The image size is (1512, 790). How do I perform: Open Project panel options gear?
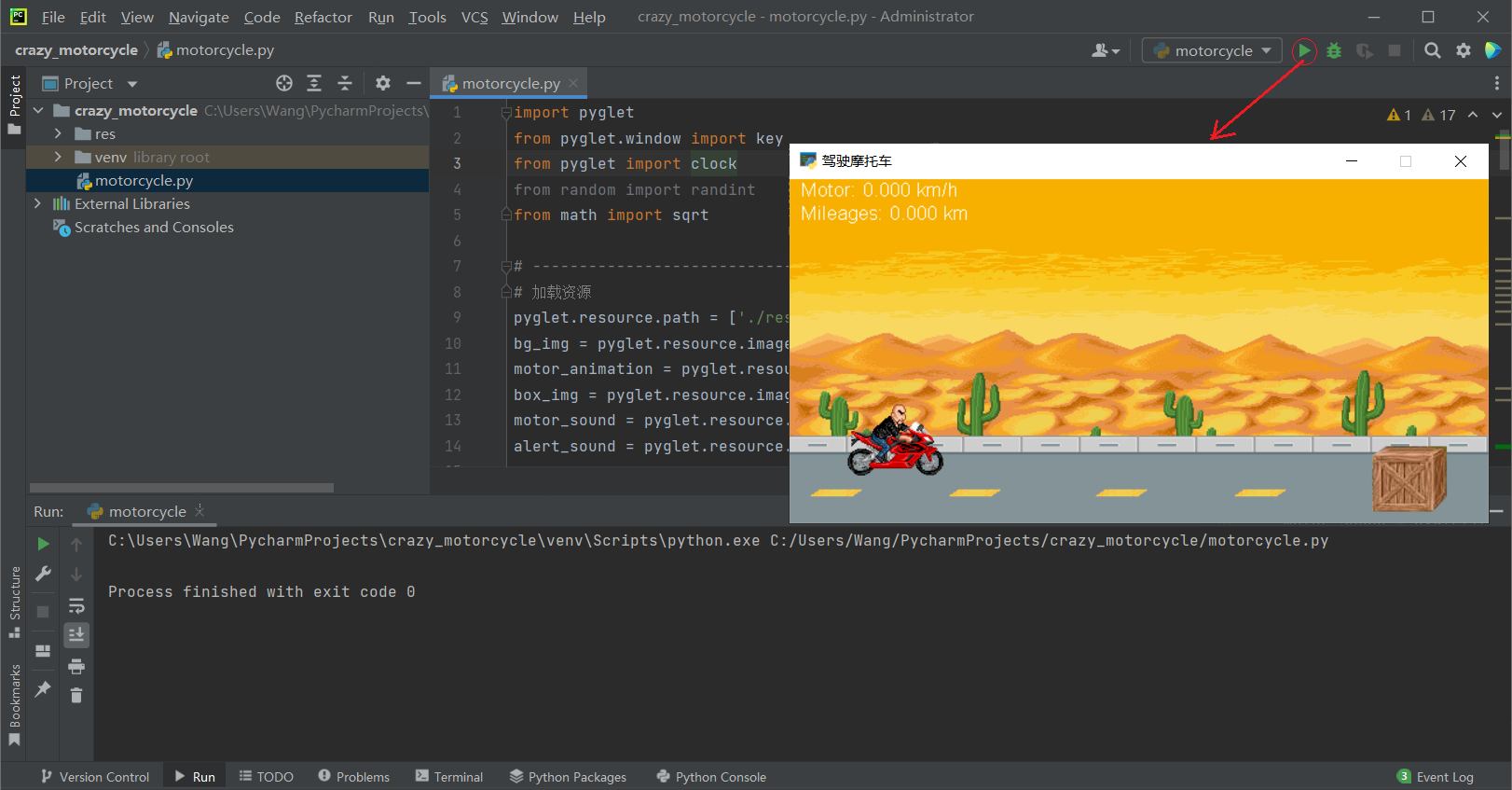383,83
